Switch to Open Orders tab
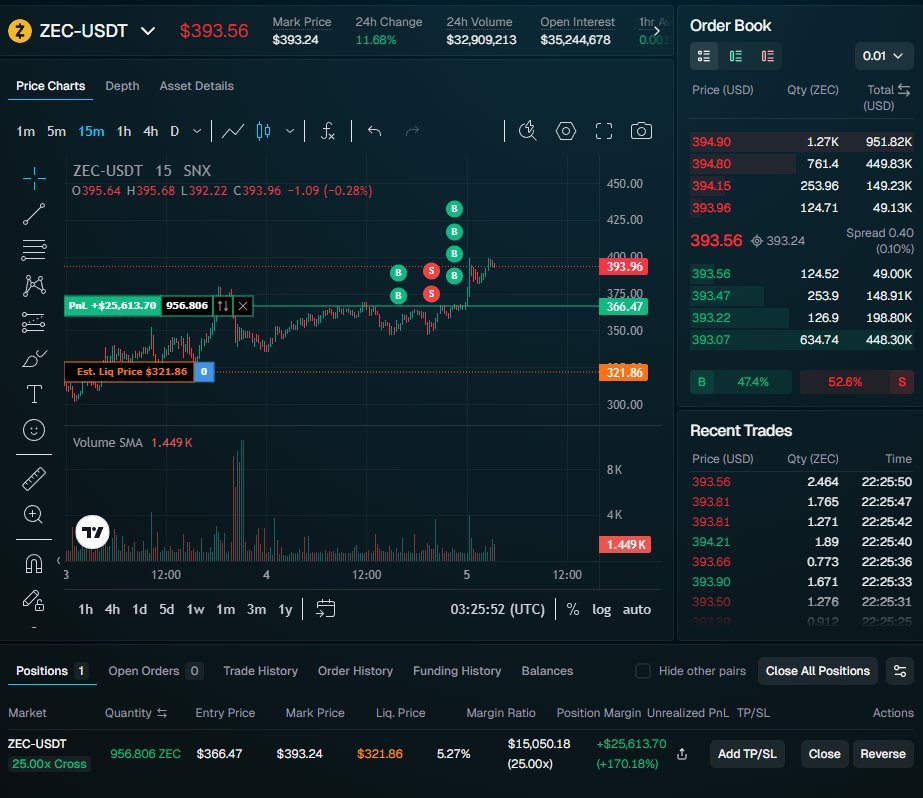 pos(155,671)
